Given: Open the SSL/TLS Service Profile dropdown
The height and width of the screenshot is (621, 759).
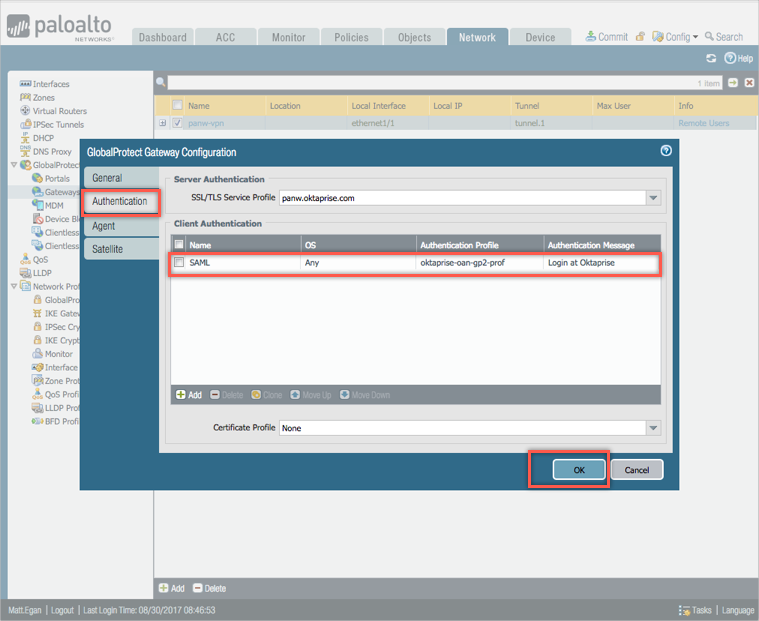Looking at the screenshot, I should click(x=653, y=198).
